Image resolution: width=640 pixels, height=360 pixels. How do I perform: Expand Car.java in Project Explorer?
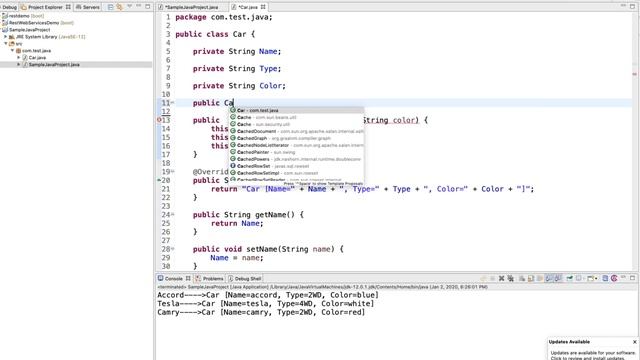pyautogui.click(x=19, y=58)
